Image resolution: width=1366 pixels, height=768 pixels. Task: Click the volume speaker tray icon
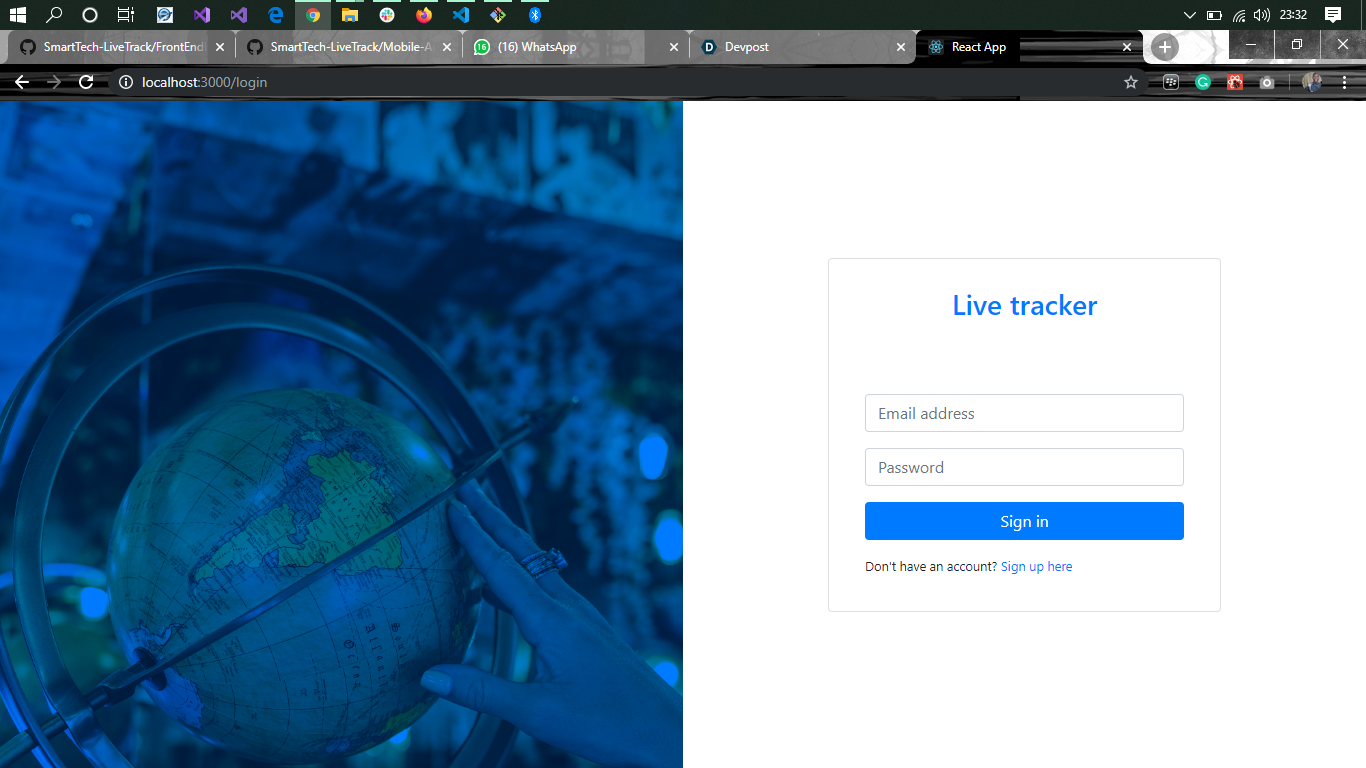(x=1261, y=15)
